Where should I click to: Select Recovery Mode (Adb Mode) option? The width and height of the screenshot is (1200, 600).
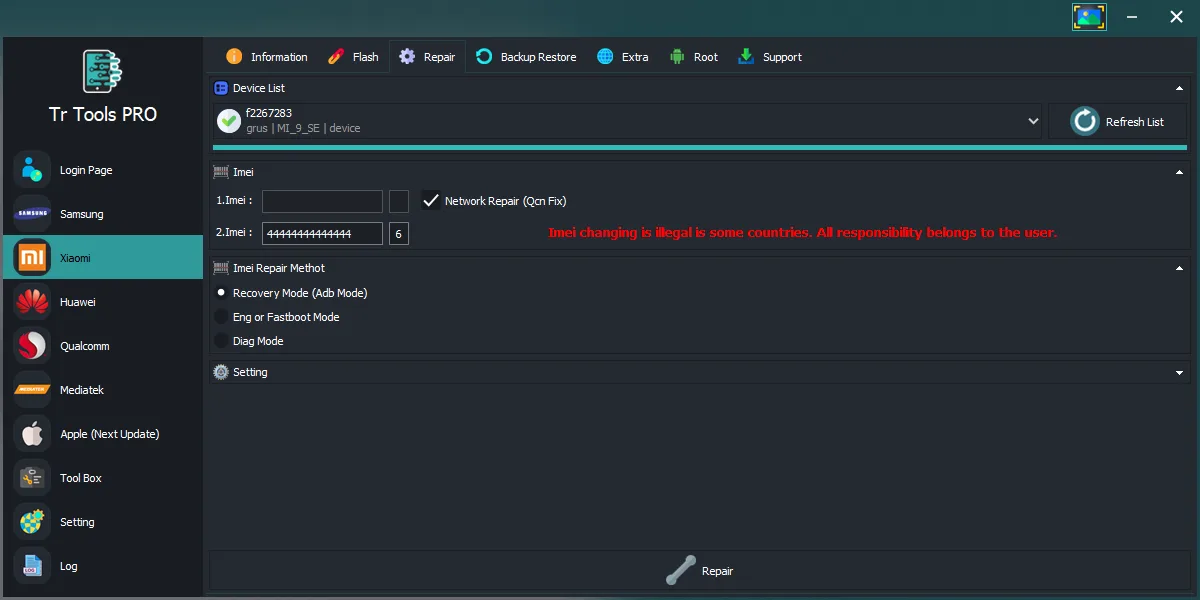221,293
